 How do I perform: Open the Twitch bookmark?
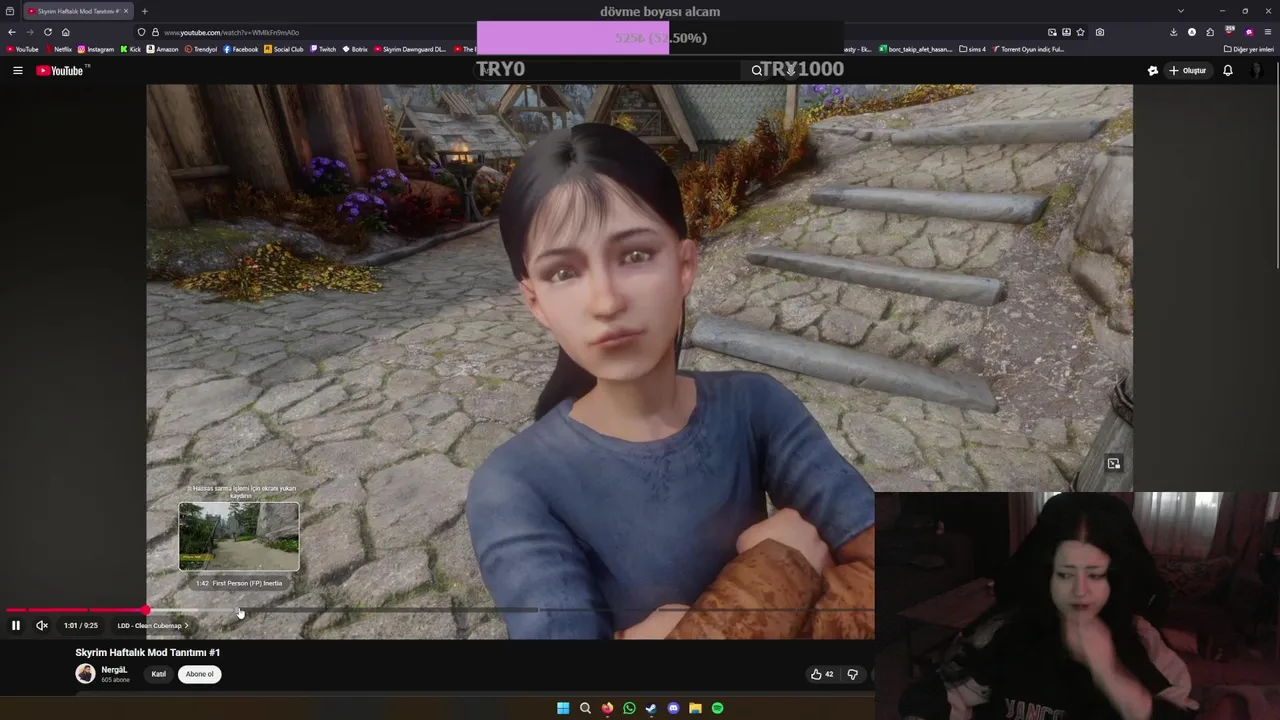point(323,49)
